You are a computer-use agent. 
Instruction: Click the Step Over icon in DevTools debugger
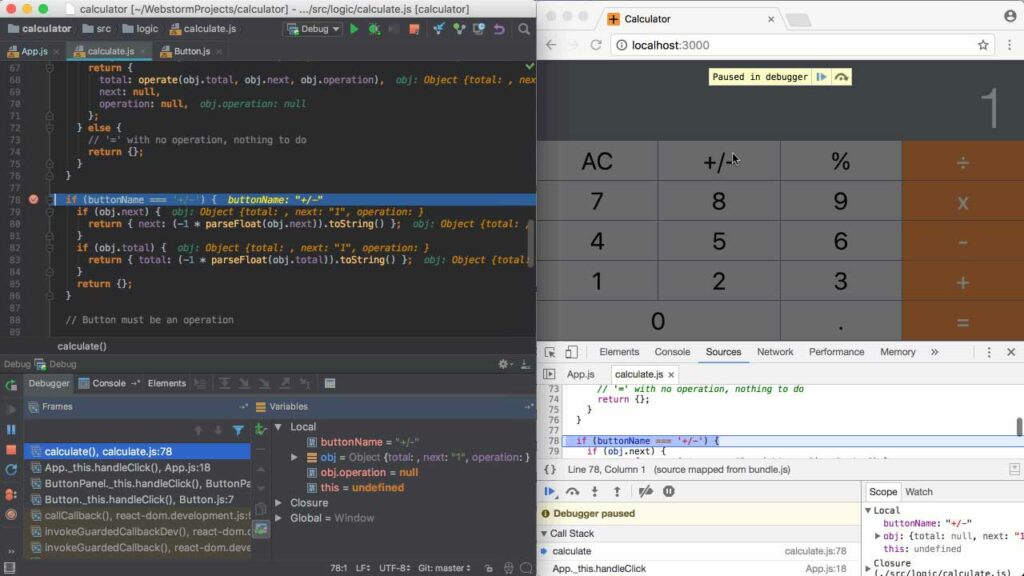tap(574, 490)
